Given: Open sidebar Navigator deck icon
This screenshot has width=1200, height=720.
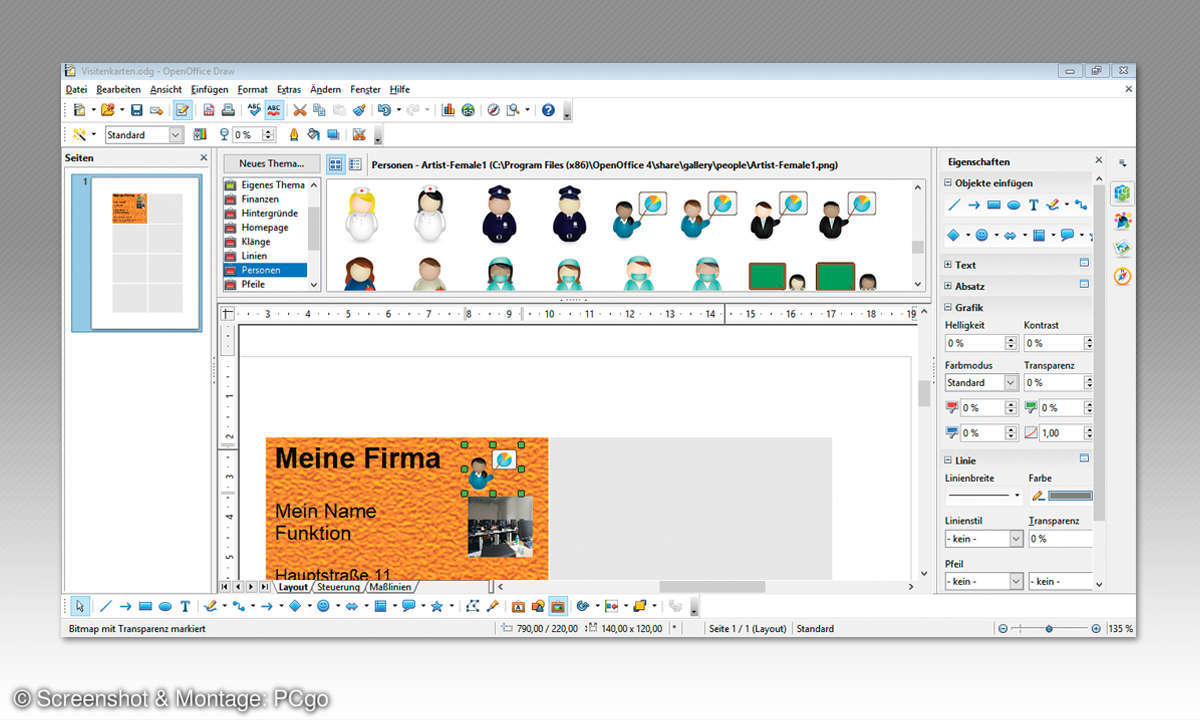Looking at the screenshot, I should coord(1123,276).
